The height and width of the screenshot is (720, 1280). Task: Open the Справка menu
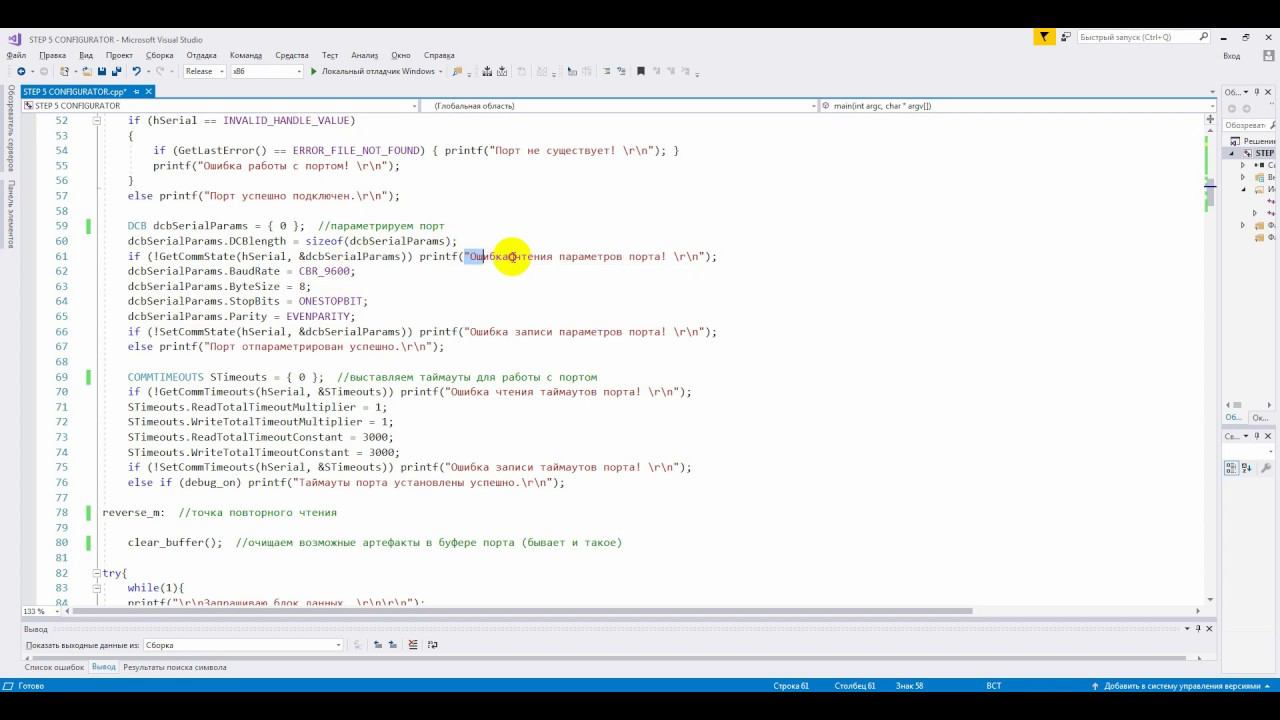point(439,56)
